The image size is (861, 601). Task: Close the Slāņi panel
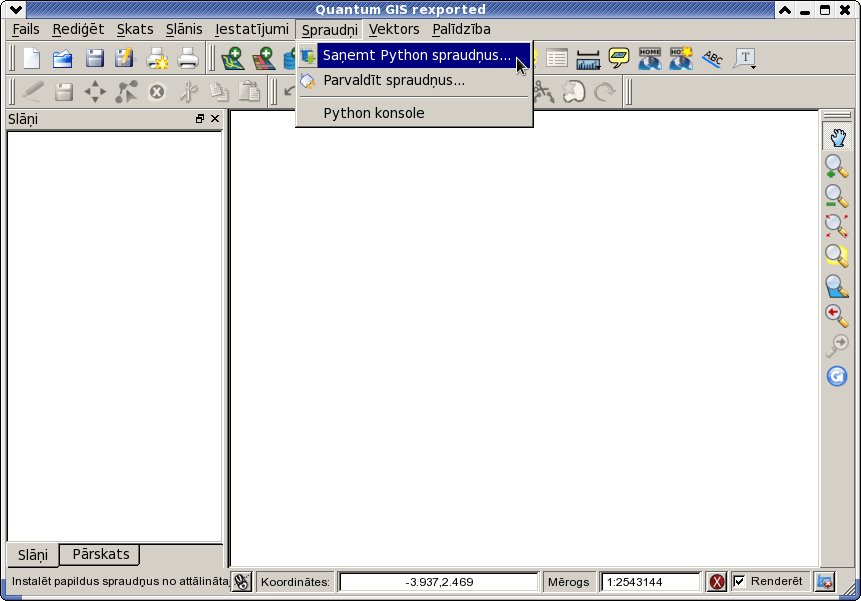tap(215, 119)
